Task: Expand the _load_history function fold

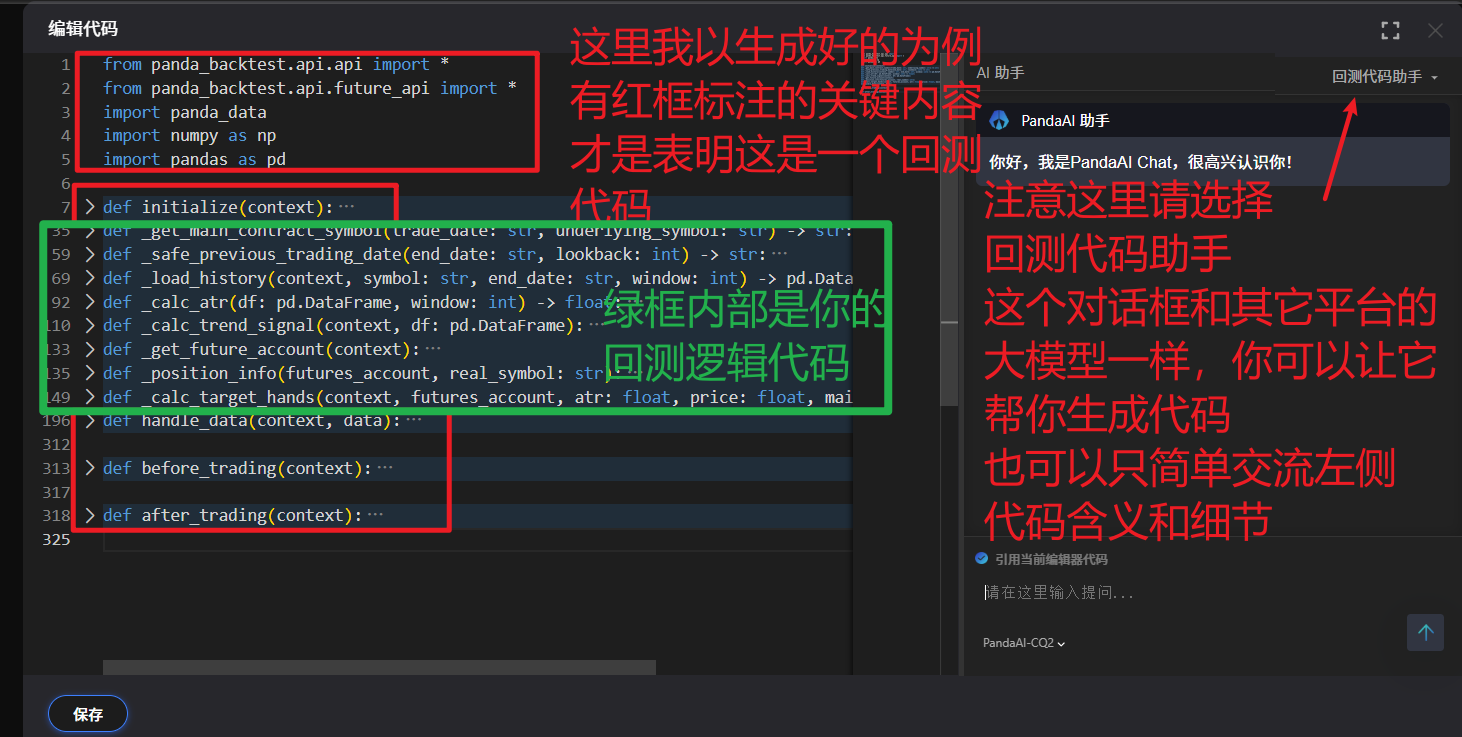Action: point(89,278)
